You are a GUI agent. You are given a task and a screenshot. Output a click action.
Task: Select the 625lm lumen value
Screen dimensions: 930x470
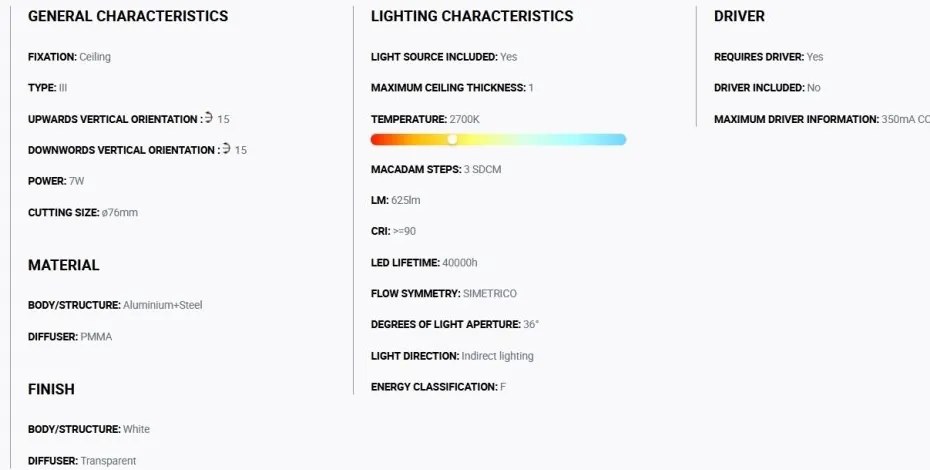coord(406,200)
